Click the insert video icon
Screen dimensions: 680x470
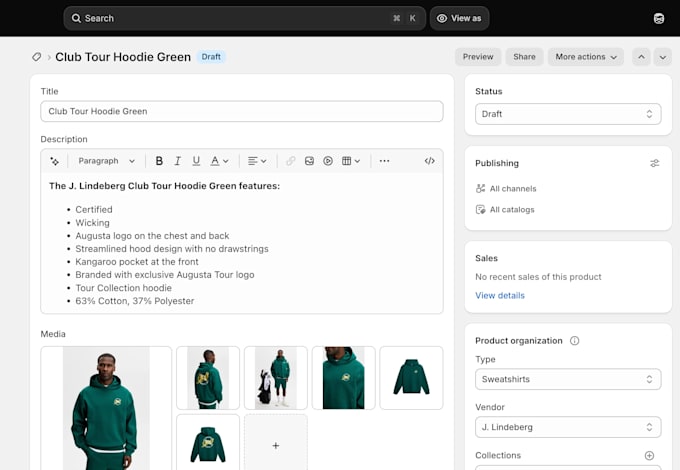pyautogui.click(x=328, y=161)
